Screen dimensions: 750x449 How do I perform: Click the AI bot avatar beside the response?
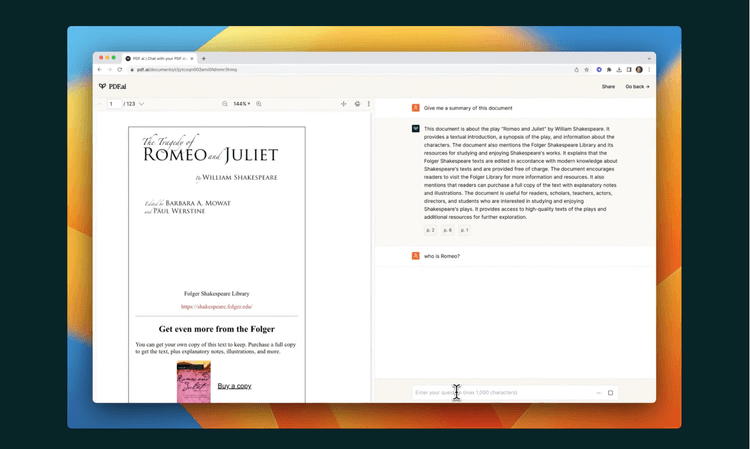pyautogui.click(x=416, y=129)
